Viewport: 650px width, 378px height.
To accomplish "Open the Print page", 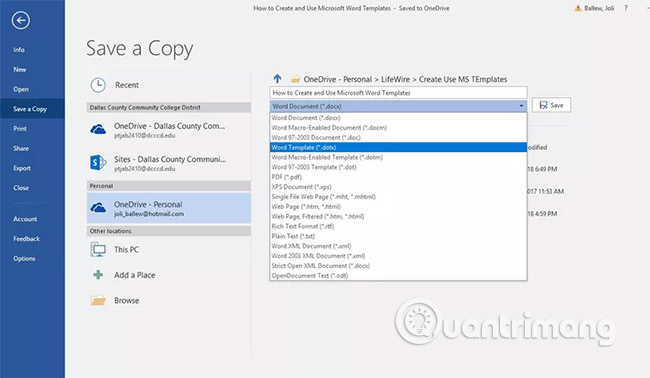I will click(20, 129).
